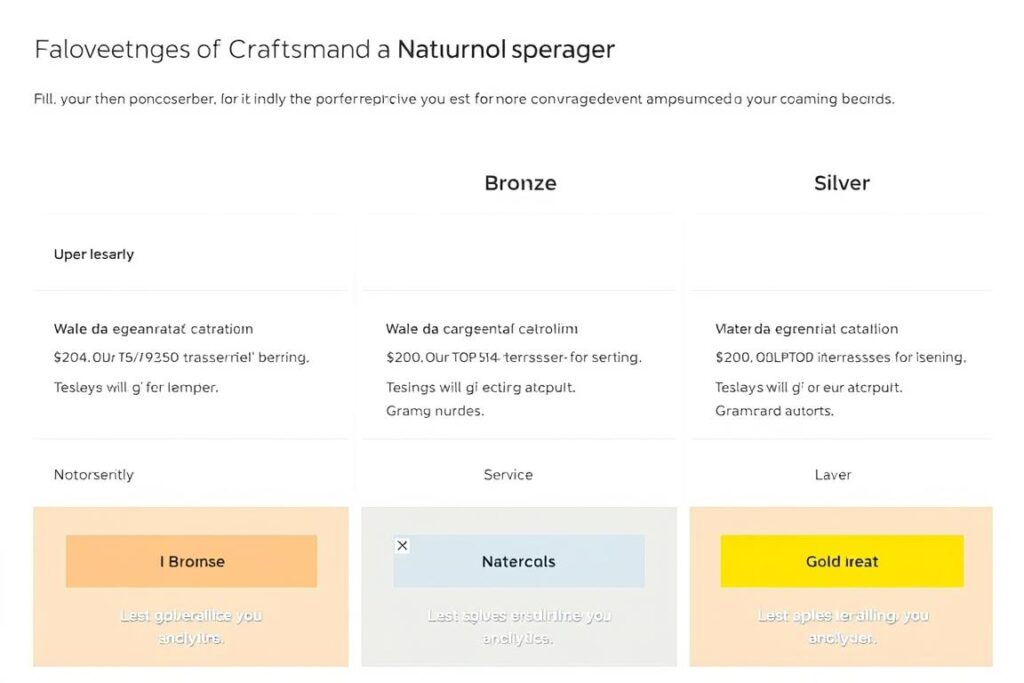Click the page heading about Craftsmand
Image resolution: width=1024 pixels, height=683 pixels.
point(325,49)
